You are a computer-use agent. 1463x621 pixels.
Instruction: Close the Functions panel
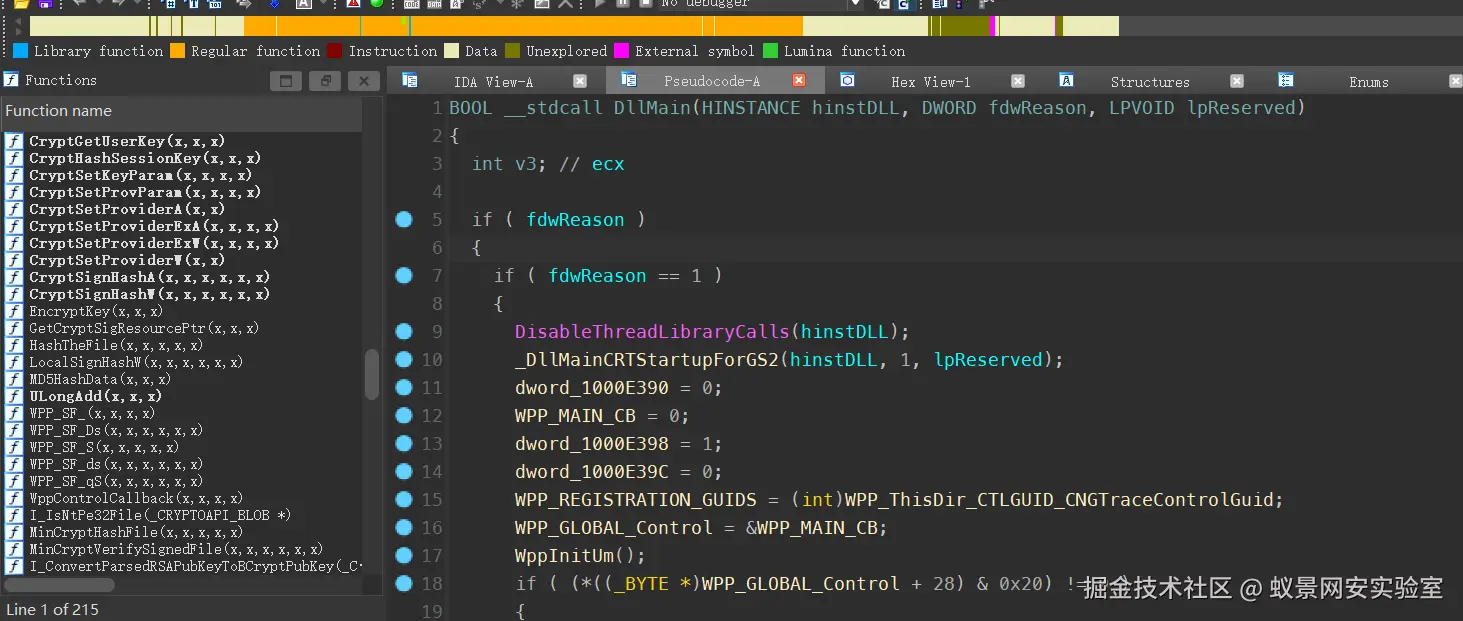click(x=364, y=81)
